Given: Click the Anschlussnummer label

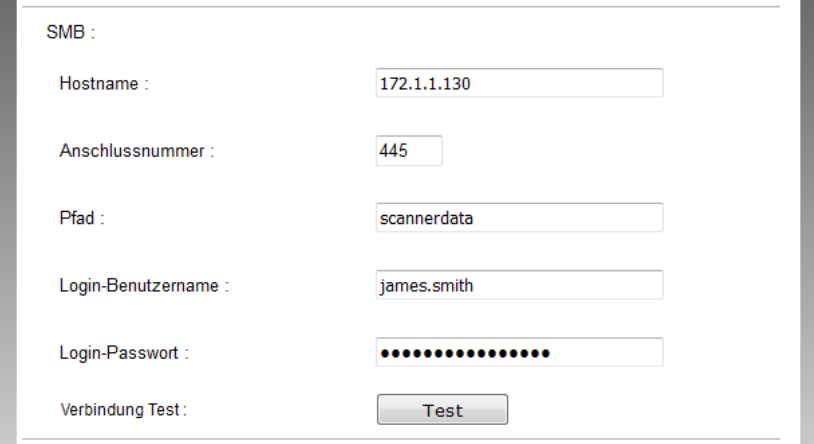Looking at the screenshot, I should point(137,152).
